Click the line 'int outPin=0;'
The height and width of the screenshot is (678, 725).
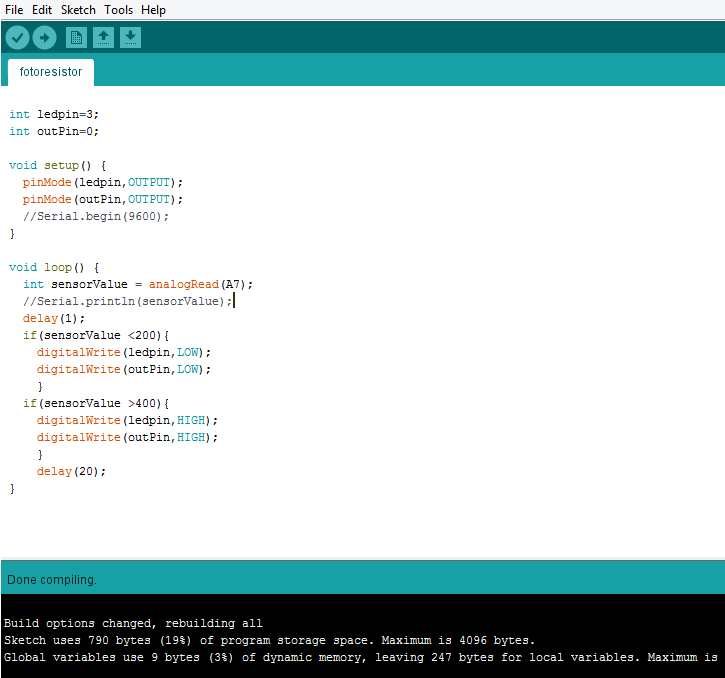click(54, 131)
